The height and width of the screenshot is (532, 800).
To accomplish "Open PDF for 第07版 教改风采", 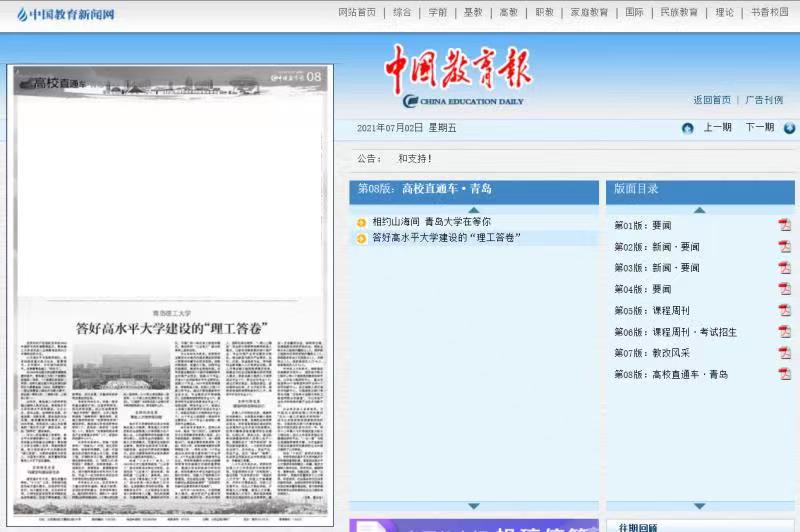I will click(x=785, y=353).
